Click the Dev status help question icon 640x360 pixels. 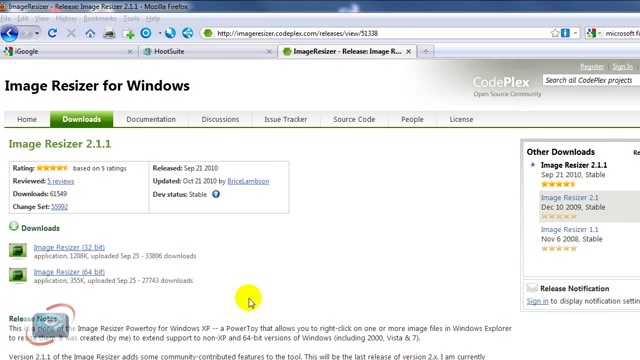pos(216,194)
